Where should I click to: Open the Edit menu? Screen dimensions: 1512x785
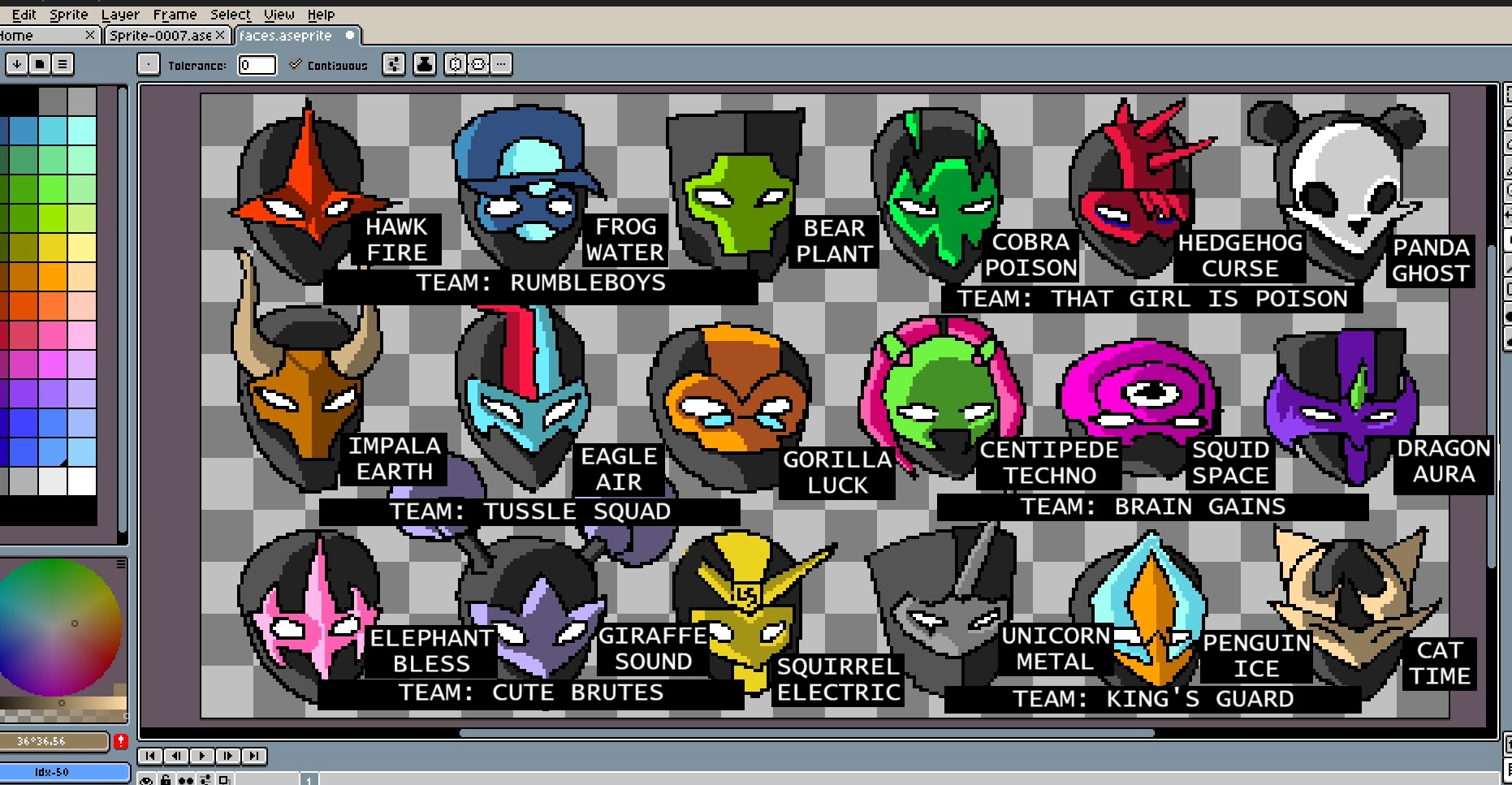[x=24, y=15]
